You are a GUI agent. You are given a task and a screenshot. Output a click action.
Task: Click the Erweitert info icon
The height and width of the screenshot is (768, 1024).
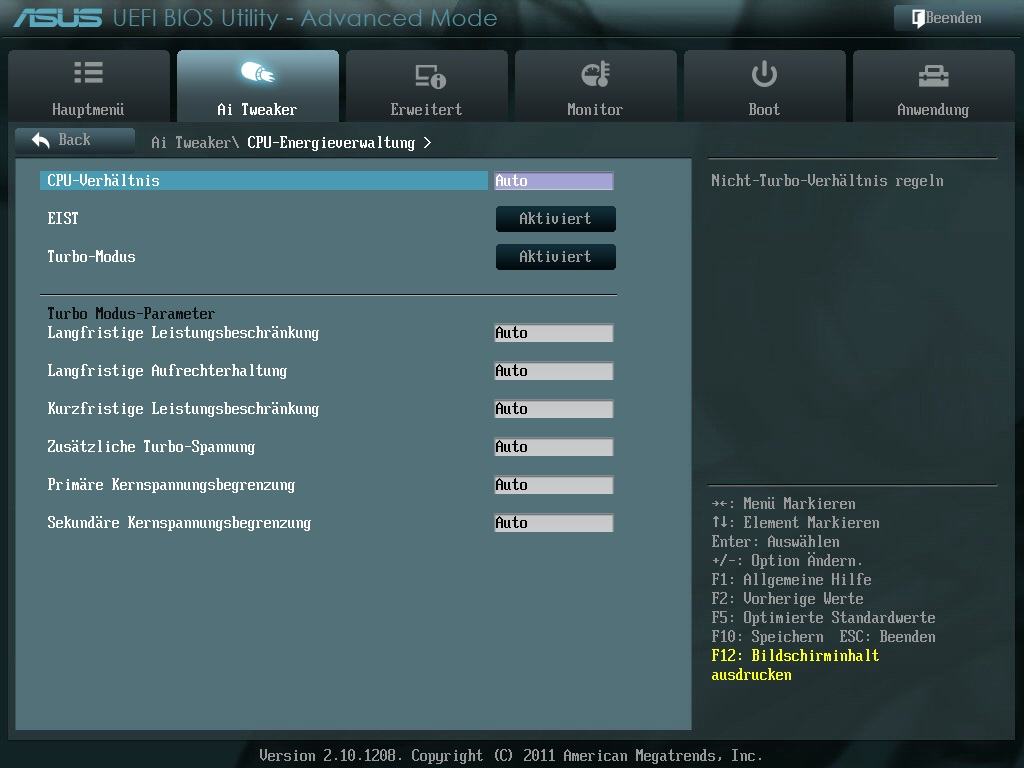pos(430,76)
